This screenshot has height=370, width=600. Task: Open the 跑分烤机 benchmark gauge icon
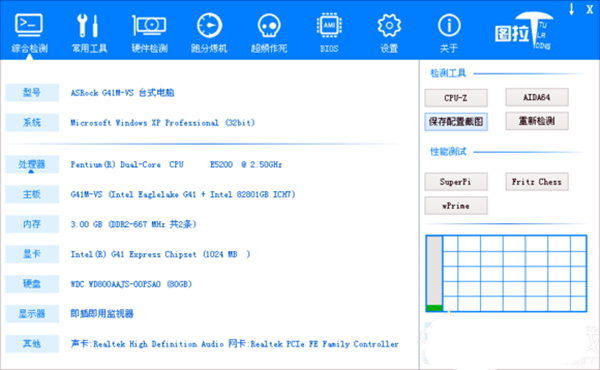(x=209, y=26)
